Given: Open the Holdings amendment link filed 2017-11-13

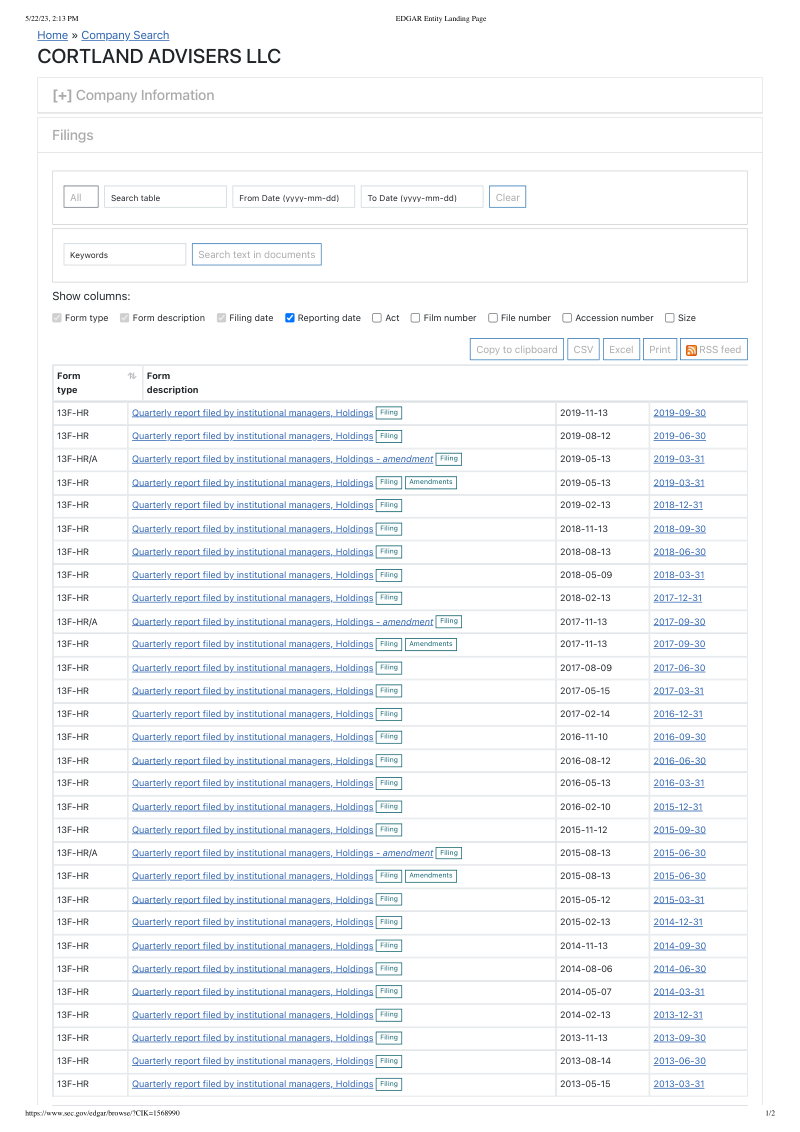Looking at the screenshot, I should [282, 622].
